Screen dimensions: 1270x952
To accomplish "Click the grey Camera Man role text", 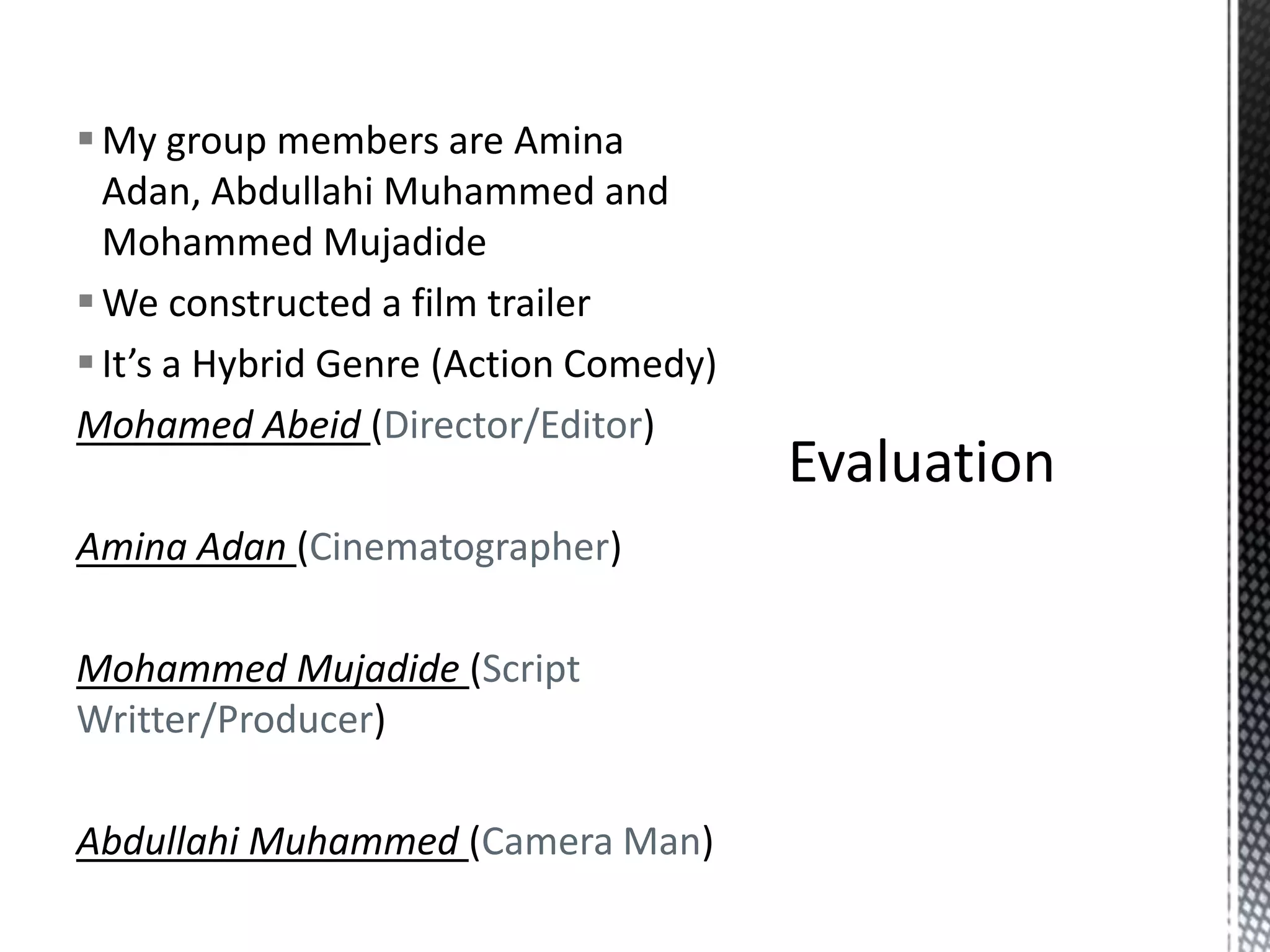I will [591, 842].
